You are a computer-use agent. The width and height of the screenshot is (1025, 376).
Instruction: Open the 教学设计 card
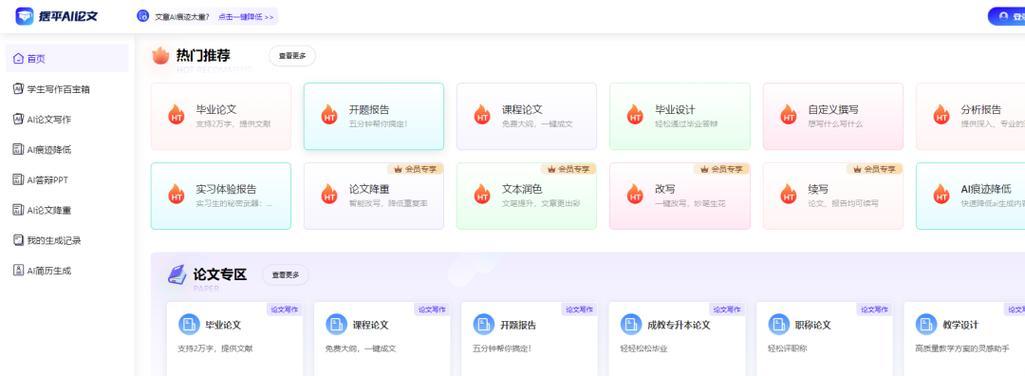point(965,339)
